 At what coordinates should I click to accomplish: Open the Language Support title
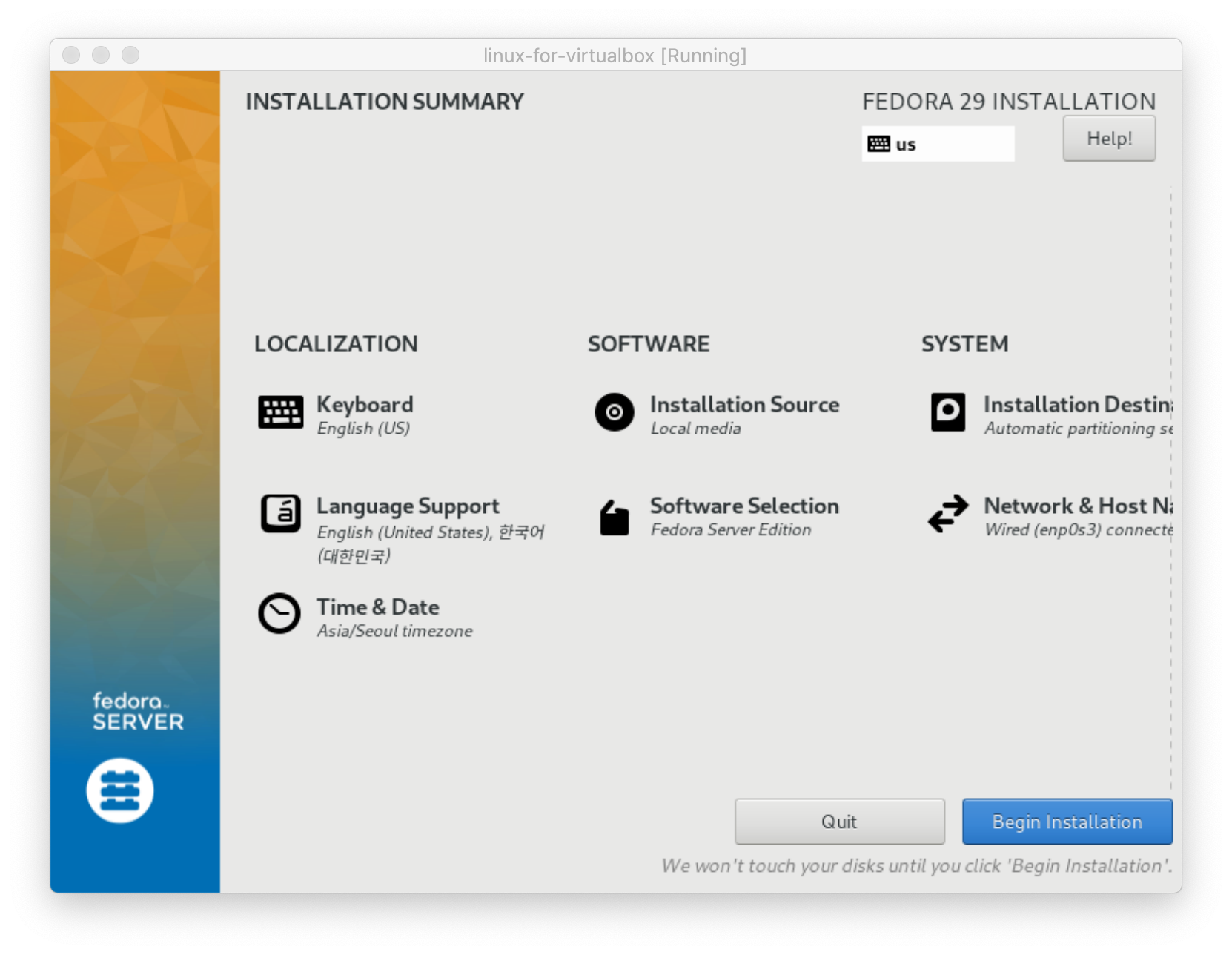click(408, 506)
